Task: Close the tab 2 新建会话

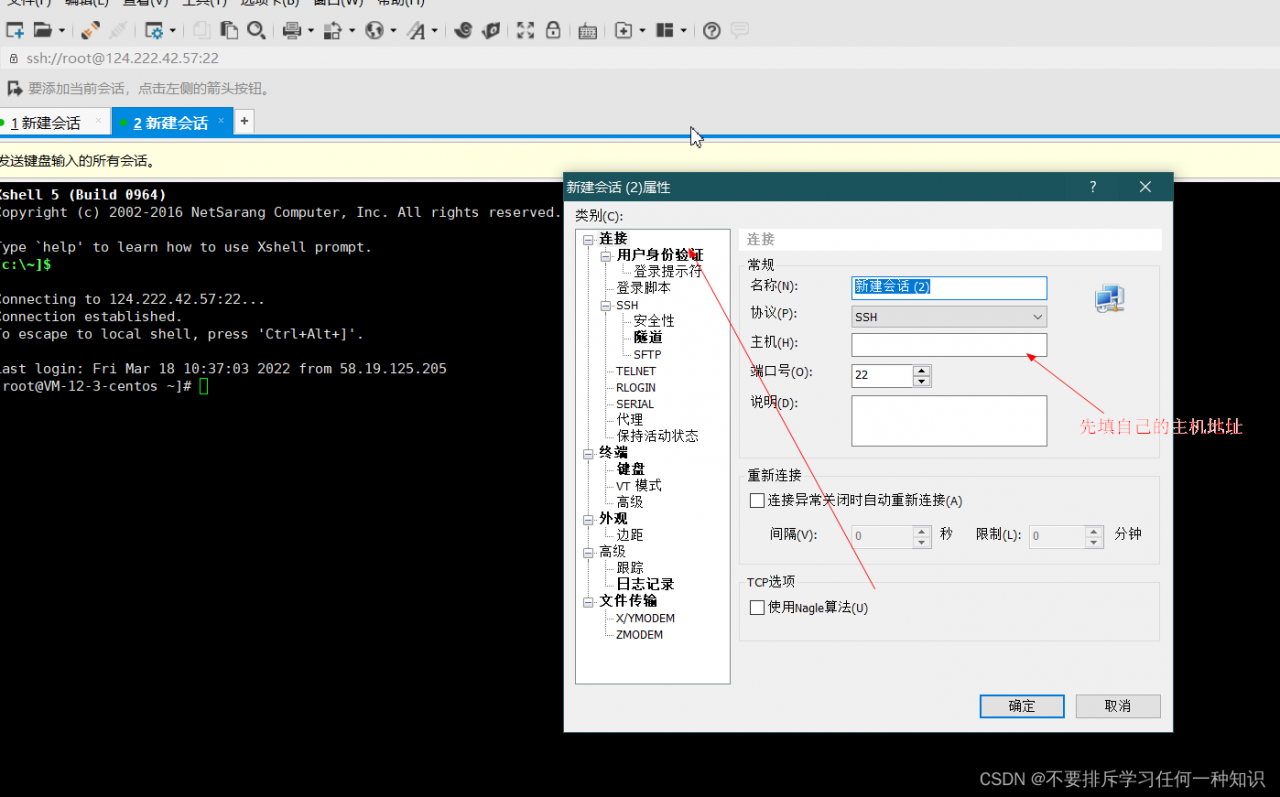Action: tap(221, 121)
